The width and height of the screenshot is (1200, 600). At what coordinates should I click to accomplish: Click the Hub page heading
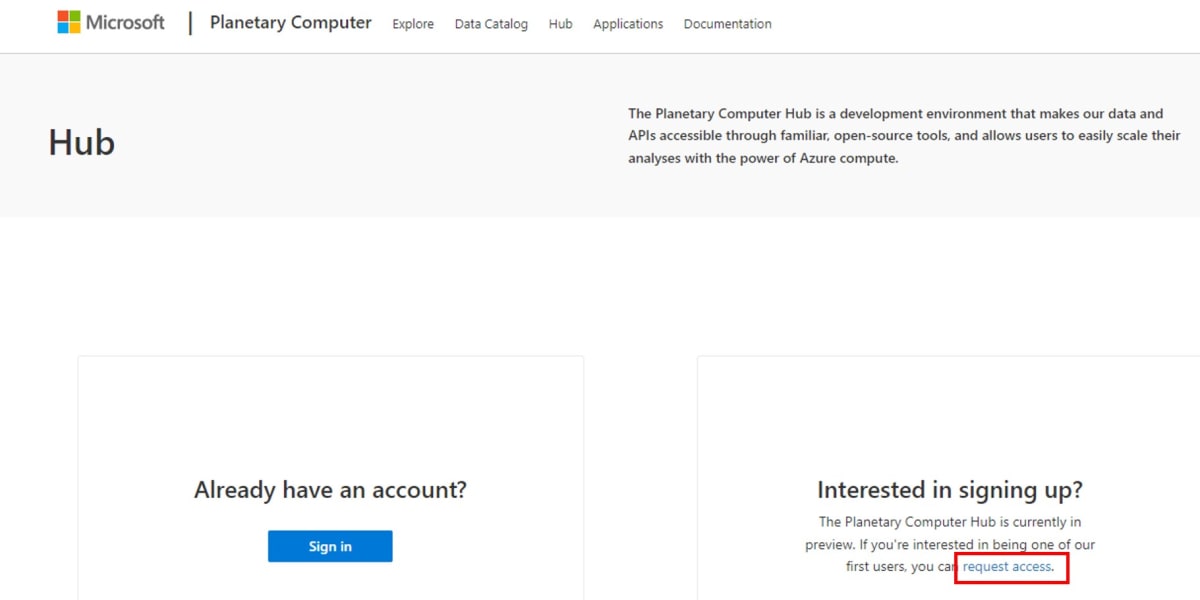pos(82,143)
